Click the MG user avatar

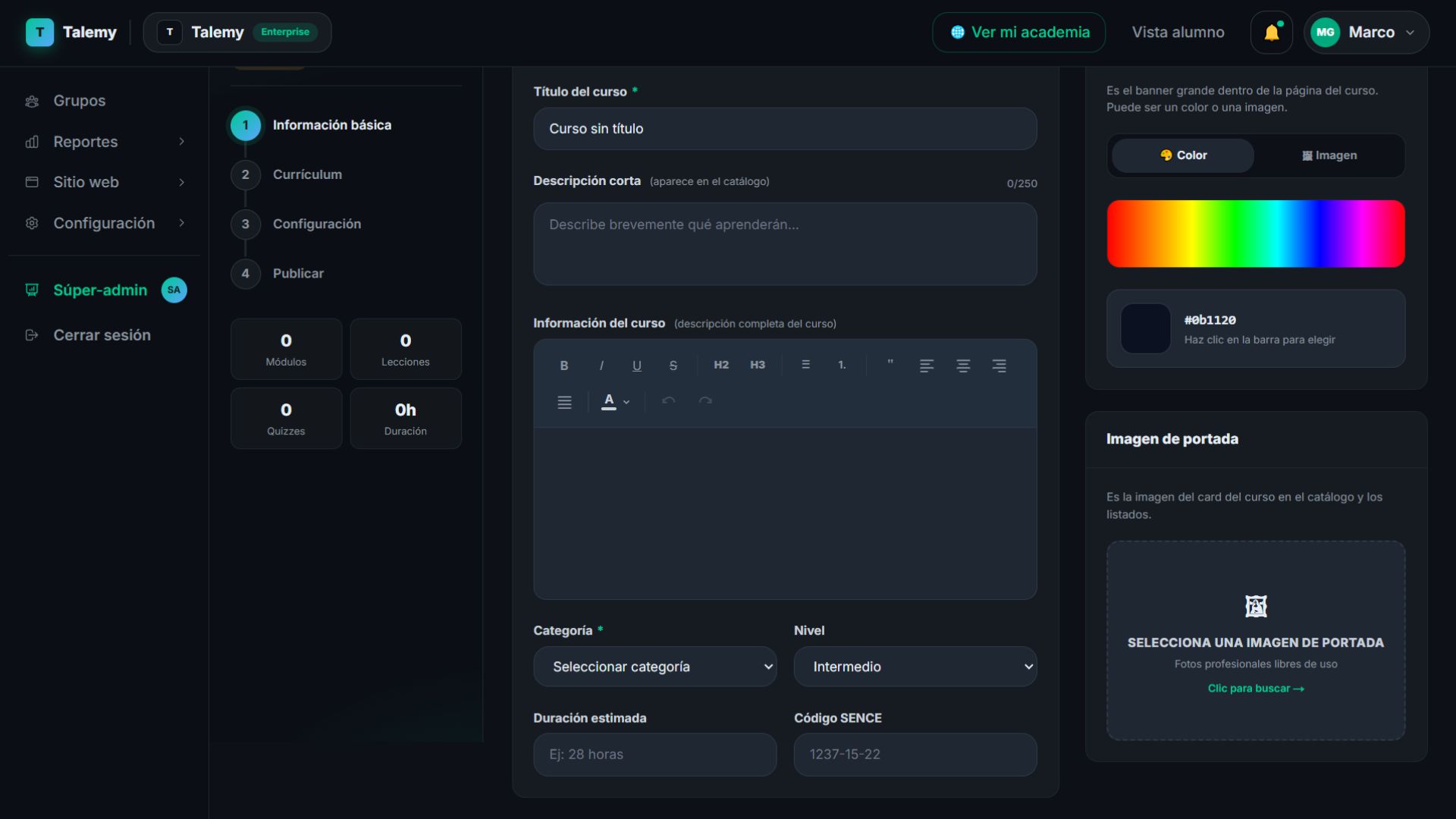click(x=1325, y=33)
